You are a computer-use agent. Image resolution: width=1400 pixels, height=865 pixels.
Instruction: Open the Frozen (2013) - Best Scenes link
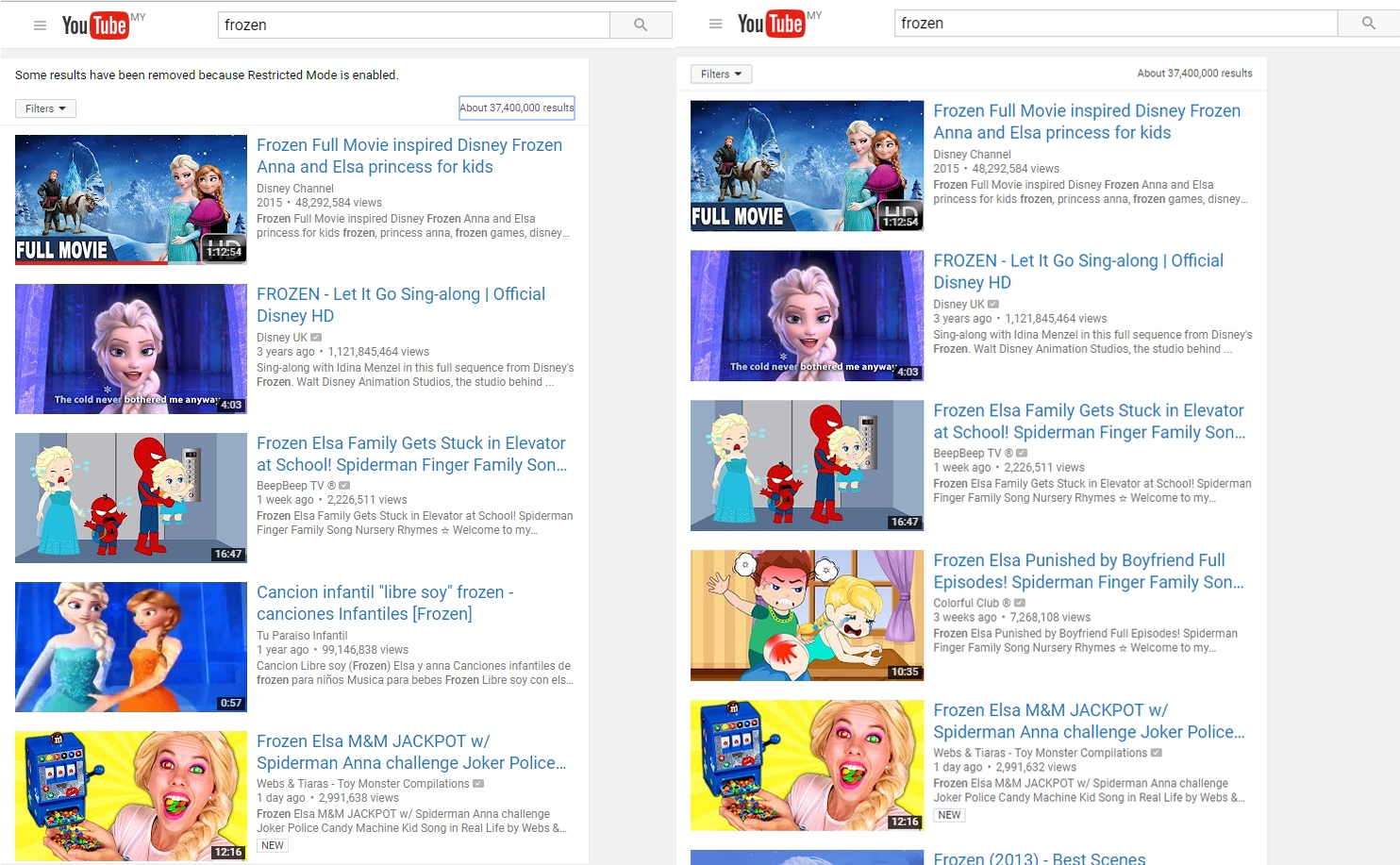pyautogui.click(x=1039, y=857)
